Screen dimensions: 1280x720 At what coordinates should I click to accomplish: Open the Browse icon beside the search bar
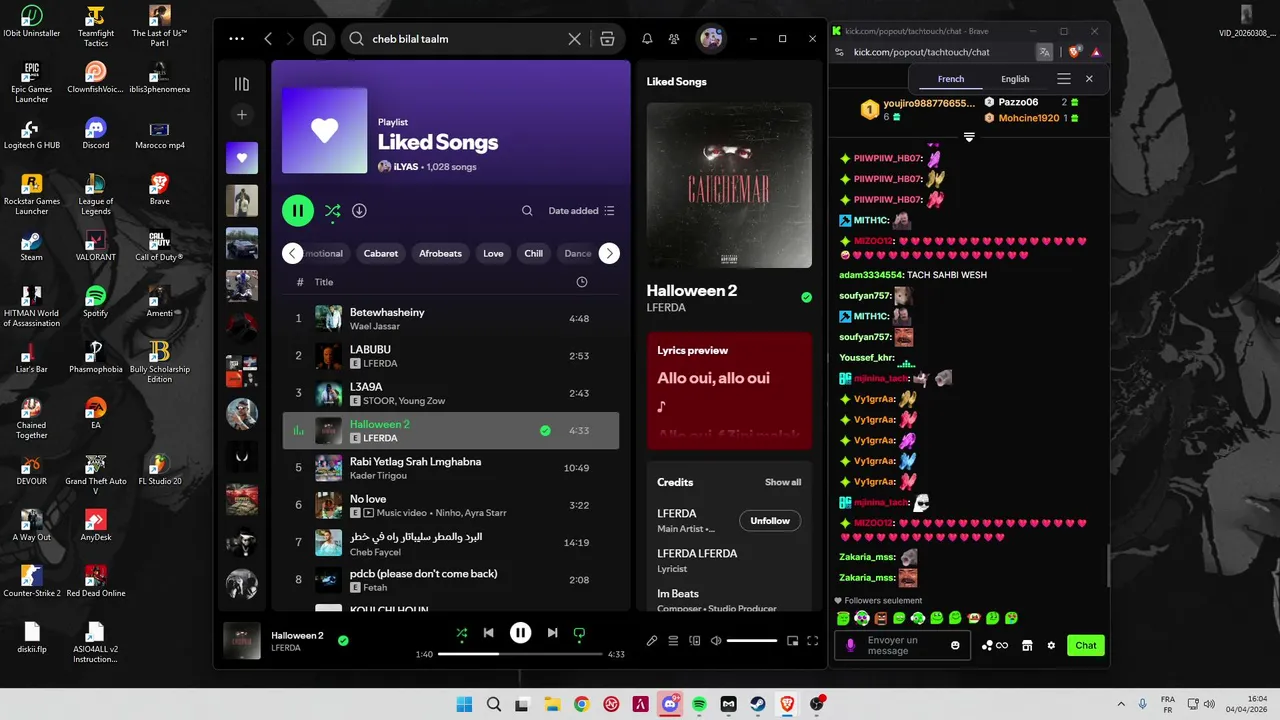pos(607,39)
